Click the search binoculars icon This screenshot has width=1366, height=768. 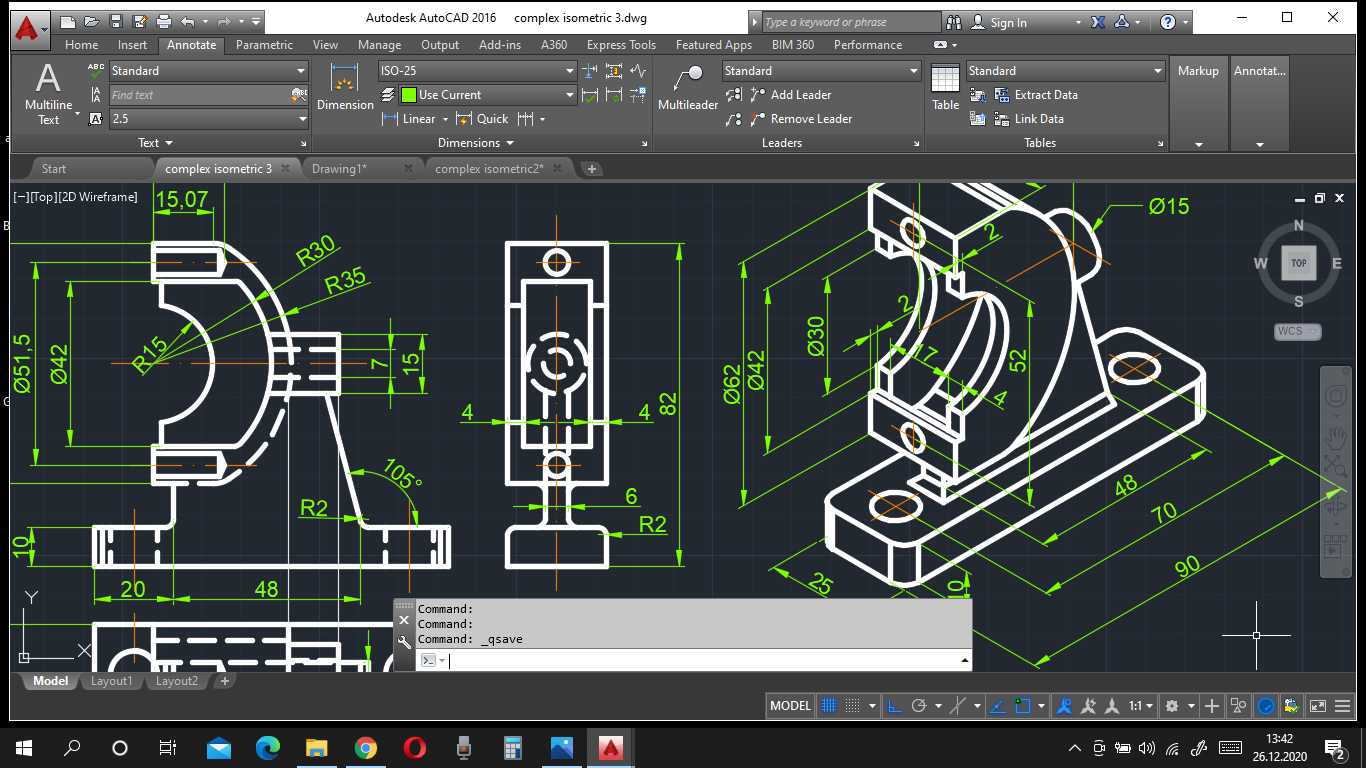[953, 22]
